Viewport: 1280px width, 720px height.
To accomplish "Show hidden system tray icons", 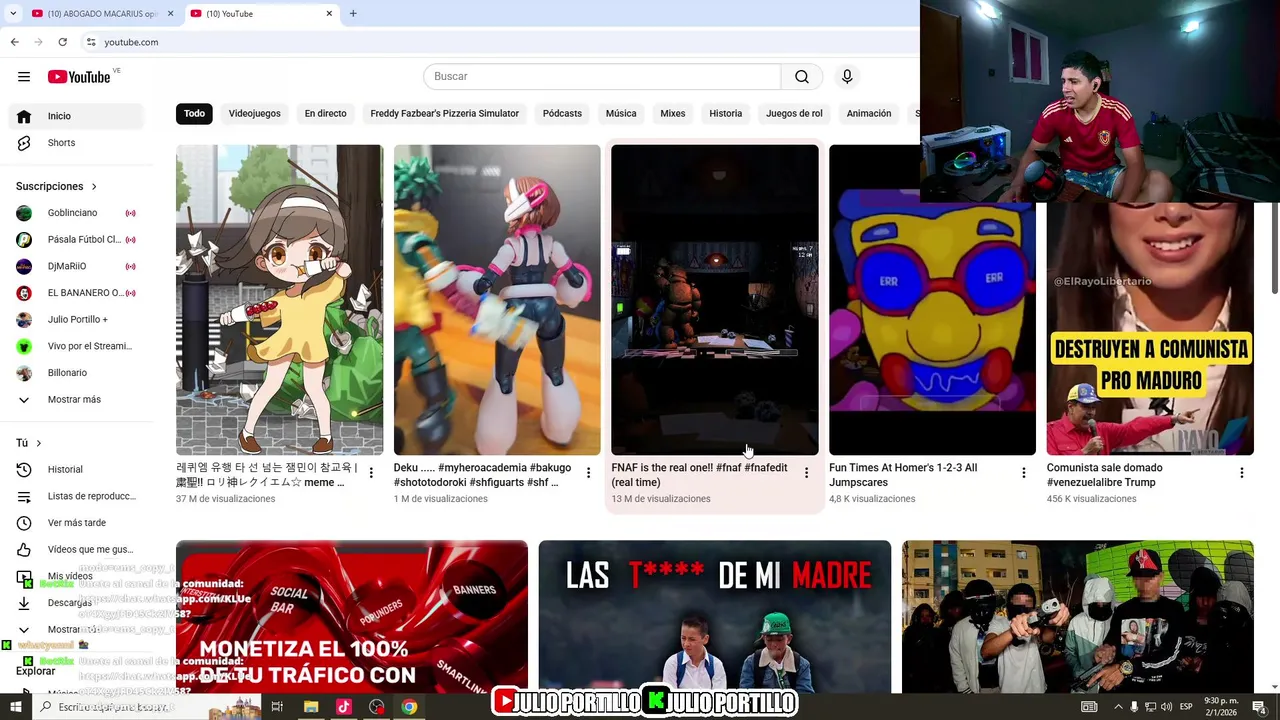I will tap(1118, 707).
